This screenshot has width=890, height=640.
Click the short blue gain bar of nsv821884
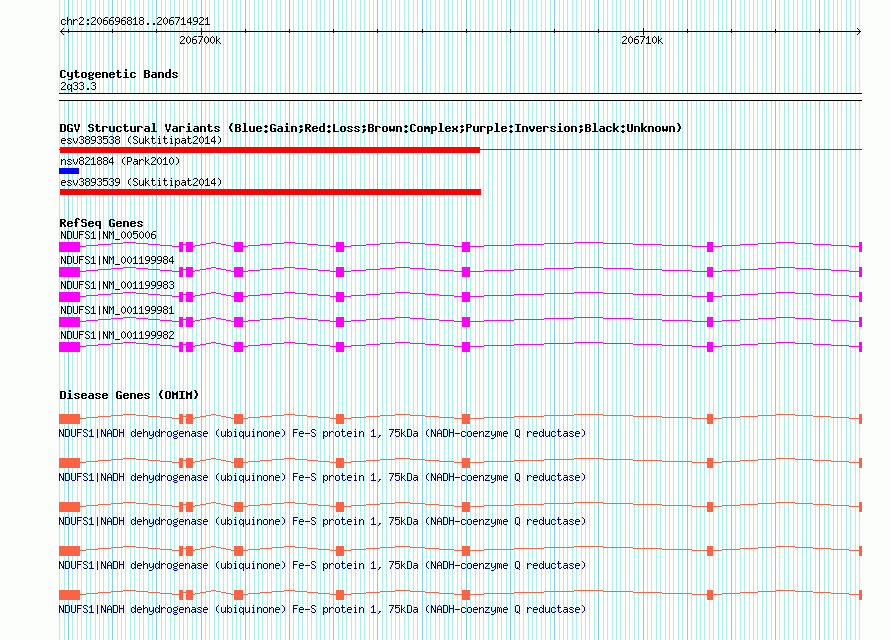point(69,171)
